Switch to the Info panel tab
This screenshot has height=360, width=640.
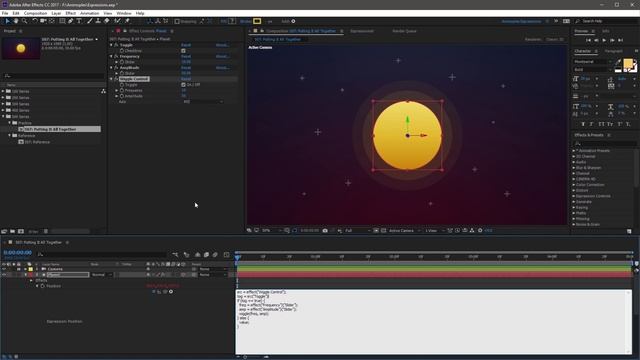pos(606,31)
